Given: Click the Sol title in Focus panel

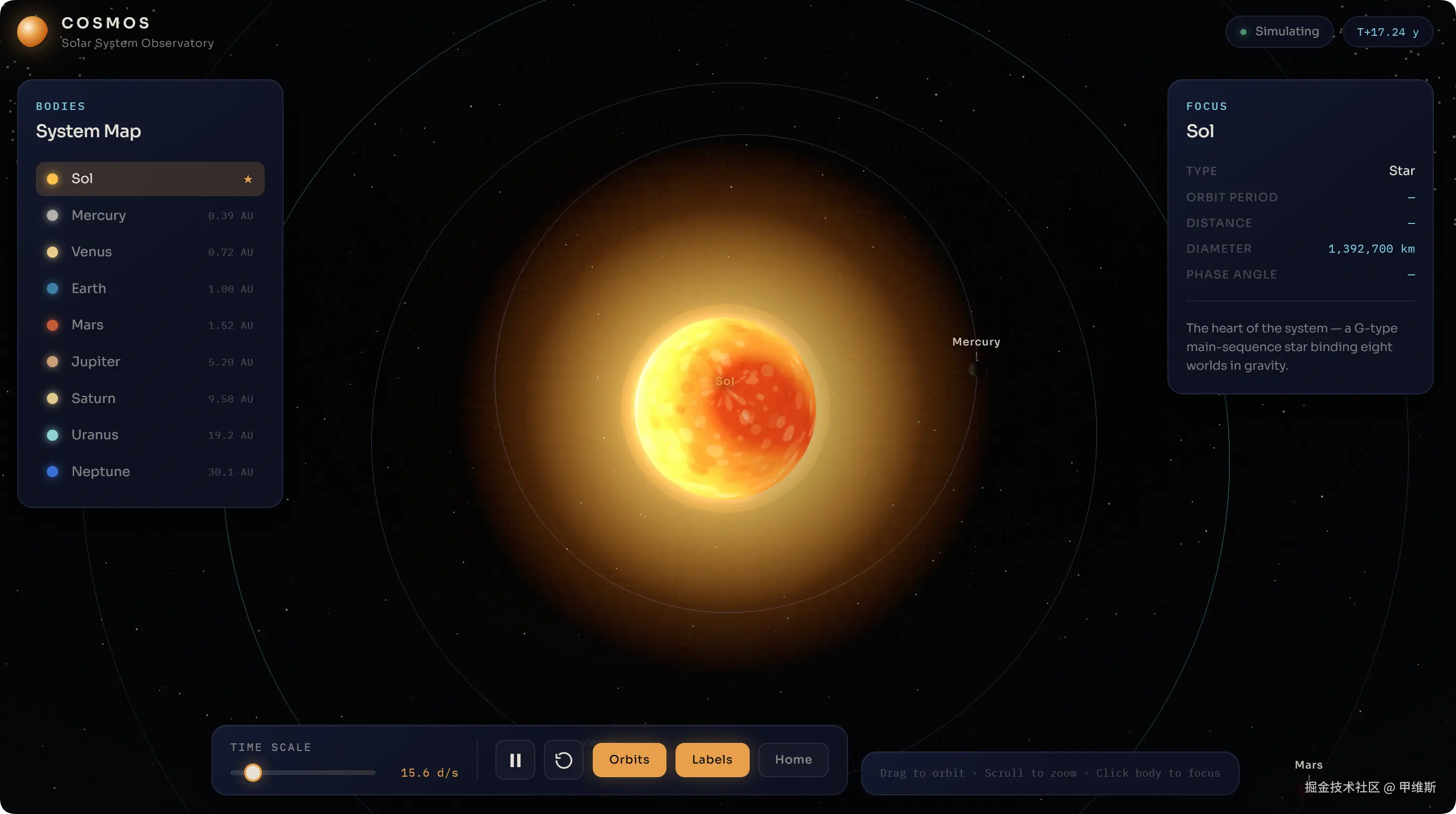Looking at the screenshot, I should [x=1200, y=131].
